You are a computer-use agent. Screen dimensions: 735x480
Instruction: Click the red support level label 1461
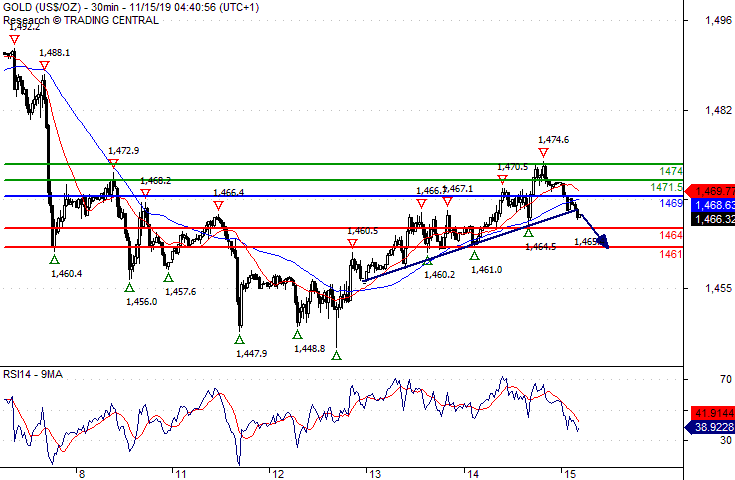671,255
